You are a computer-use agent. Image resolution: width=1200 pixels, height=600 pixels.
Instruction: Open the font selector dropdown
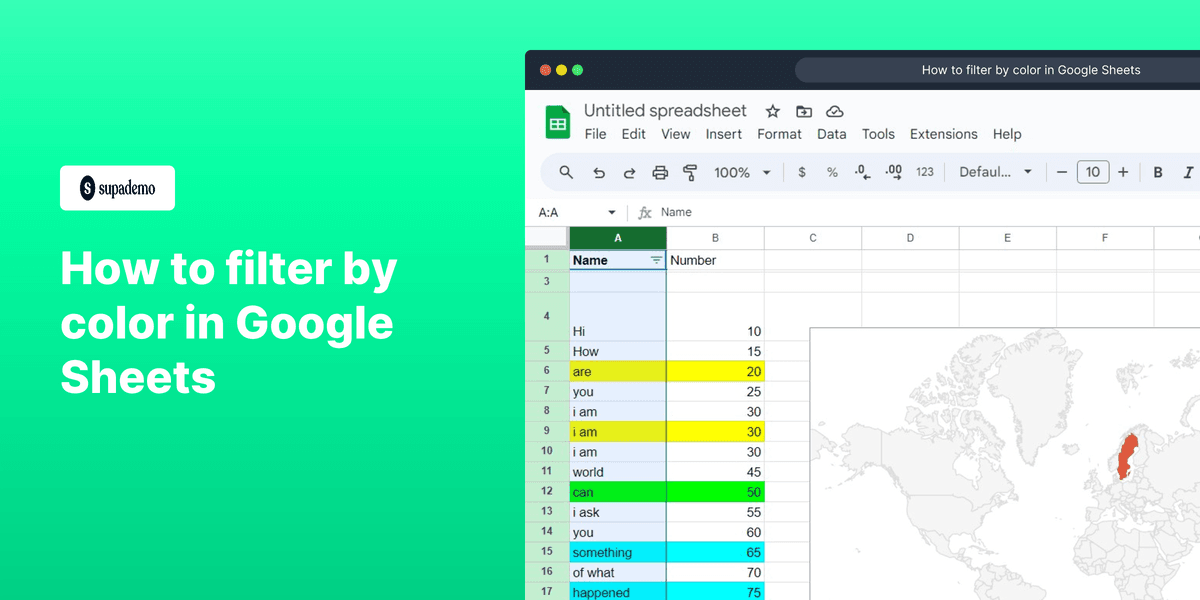pyautogui.click(x=995, y=171)
